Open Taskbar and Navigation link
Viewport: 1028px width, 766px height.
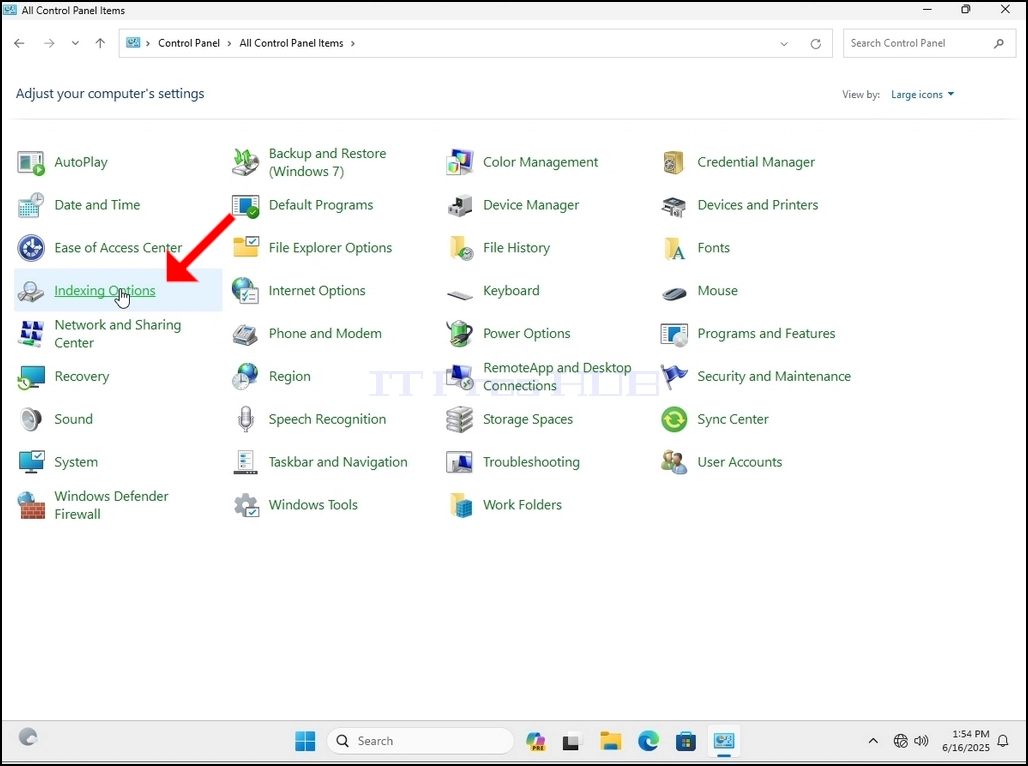[338, 462]
